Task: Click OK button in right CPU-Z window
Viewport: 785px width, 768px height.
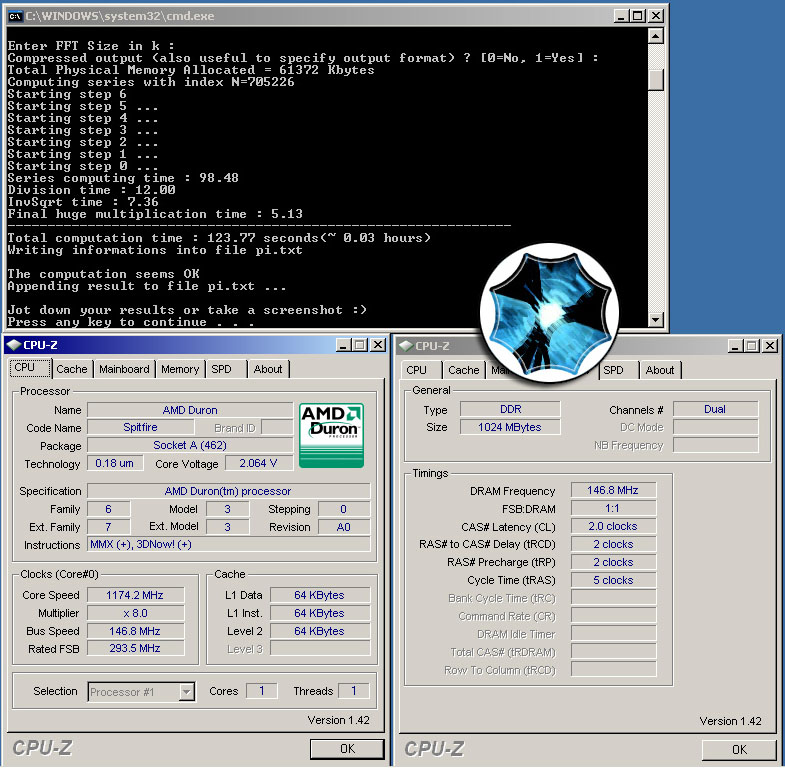Action: pyautogui.click(x=739, y=750)
